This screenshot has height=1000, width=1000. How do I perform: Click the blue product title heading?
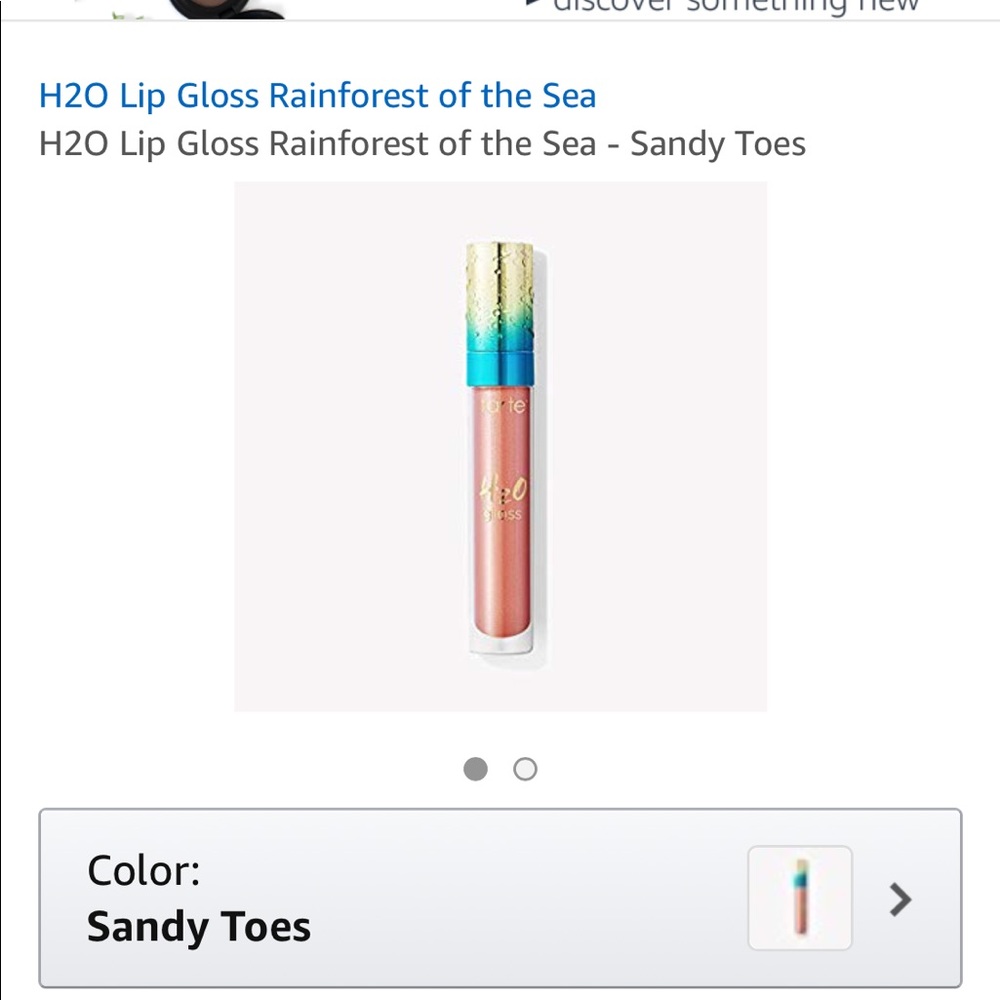(317, 95)
